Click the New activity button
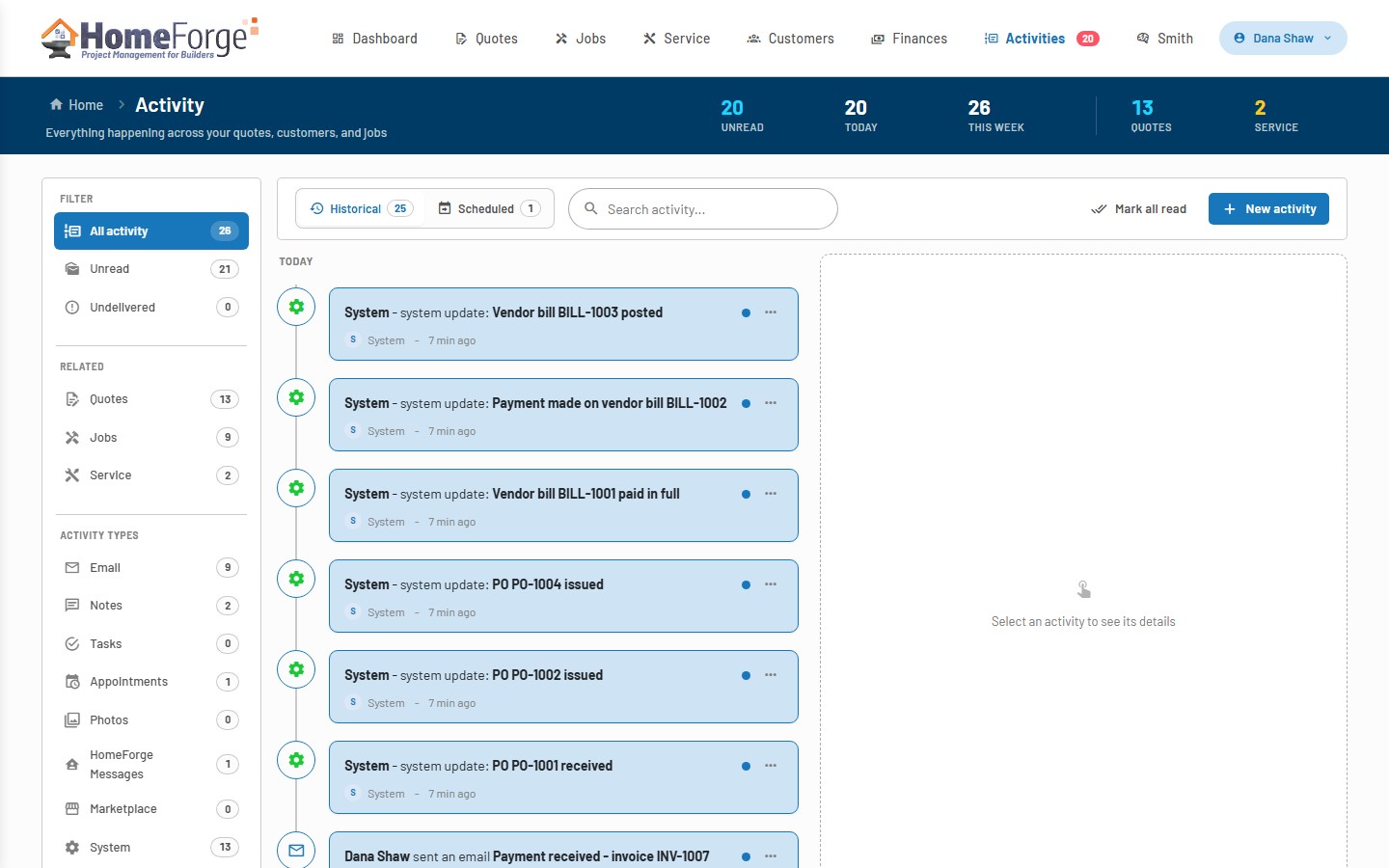 1268,208
